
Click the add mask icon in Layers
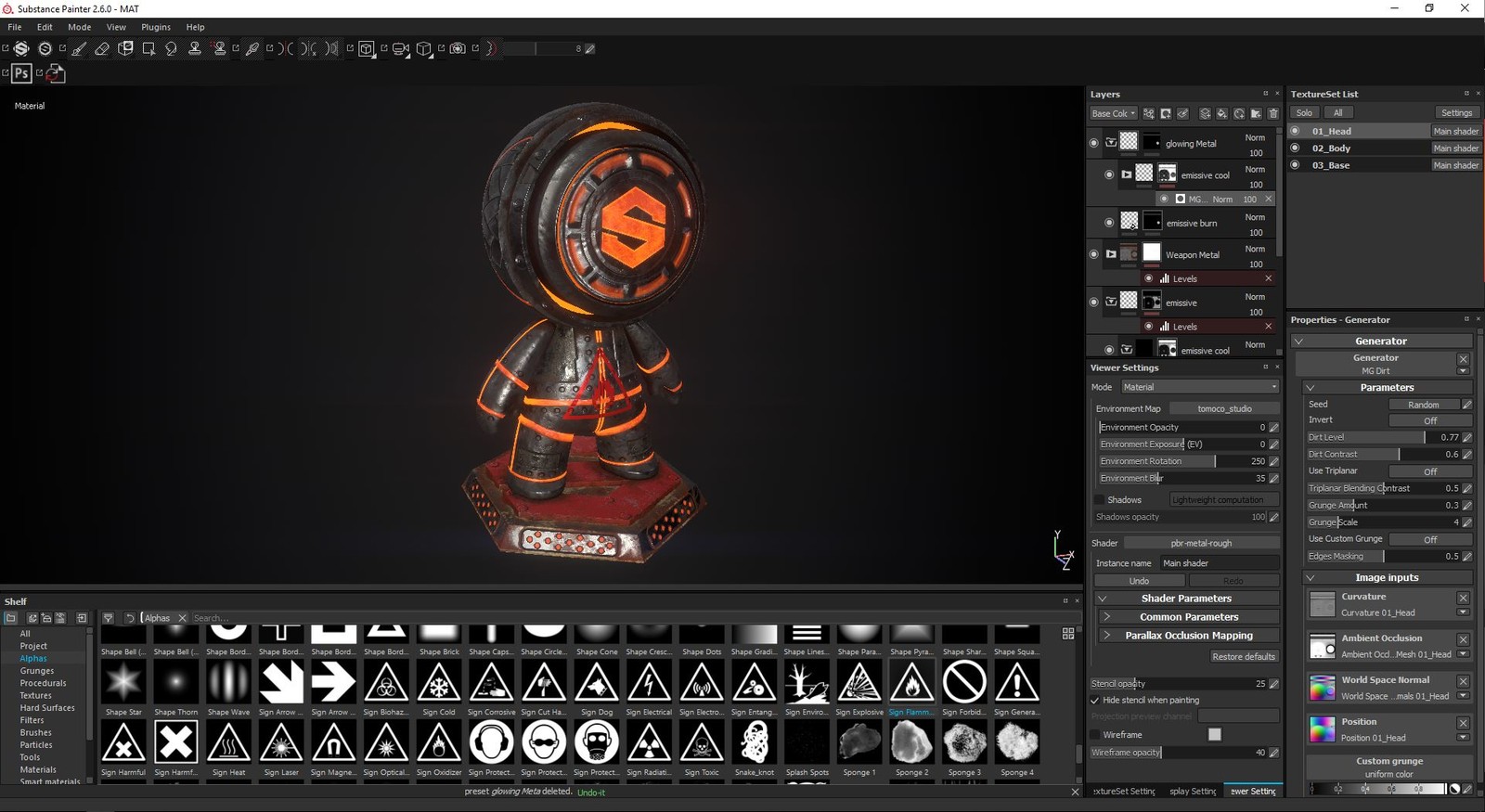click(x=1166, y=113)
